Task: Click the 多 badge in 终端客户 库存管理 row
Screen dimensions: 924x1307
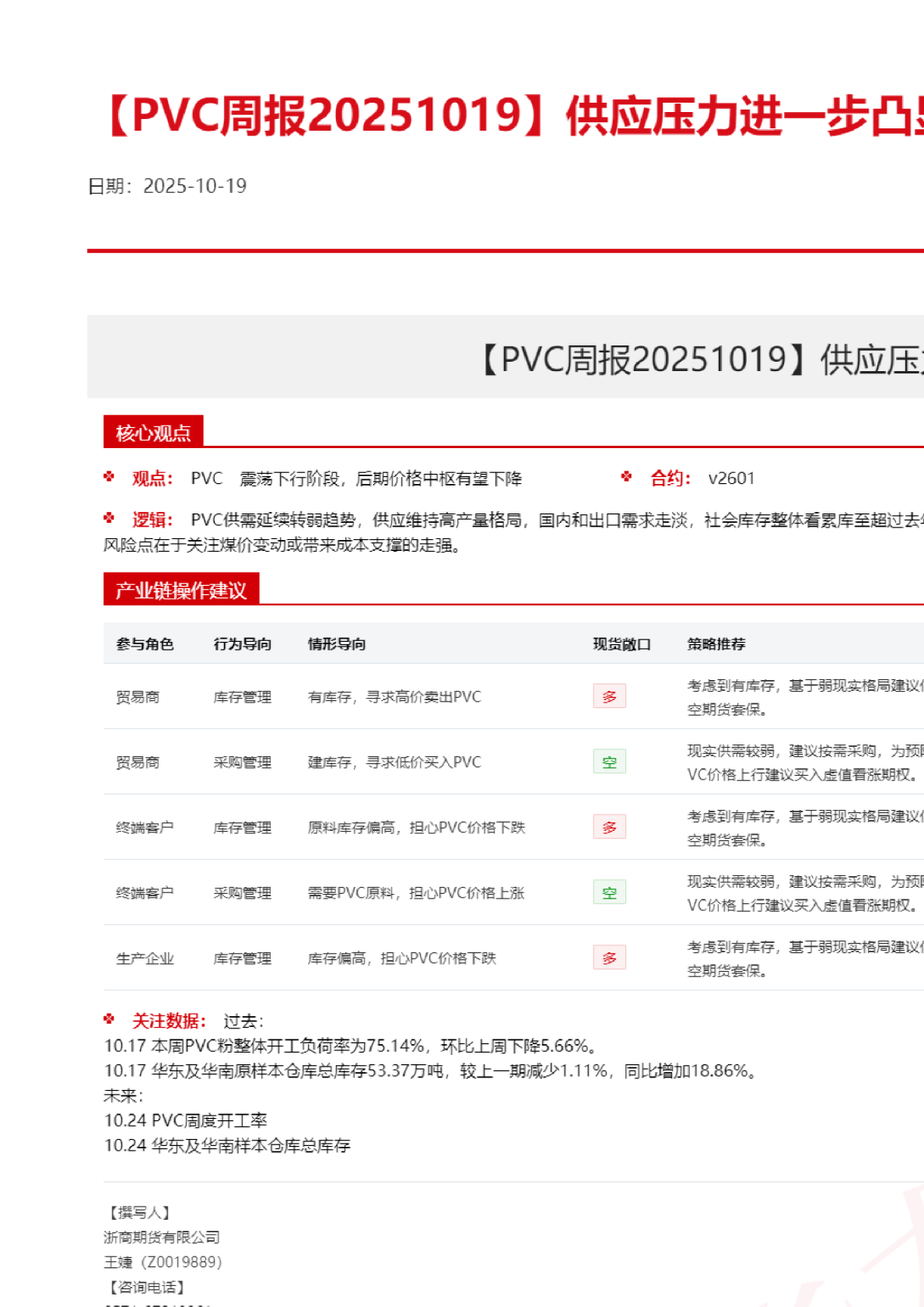Action: pyautogui.click(x=609, y=827)
